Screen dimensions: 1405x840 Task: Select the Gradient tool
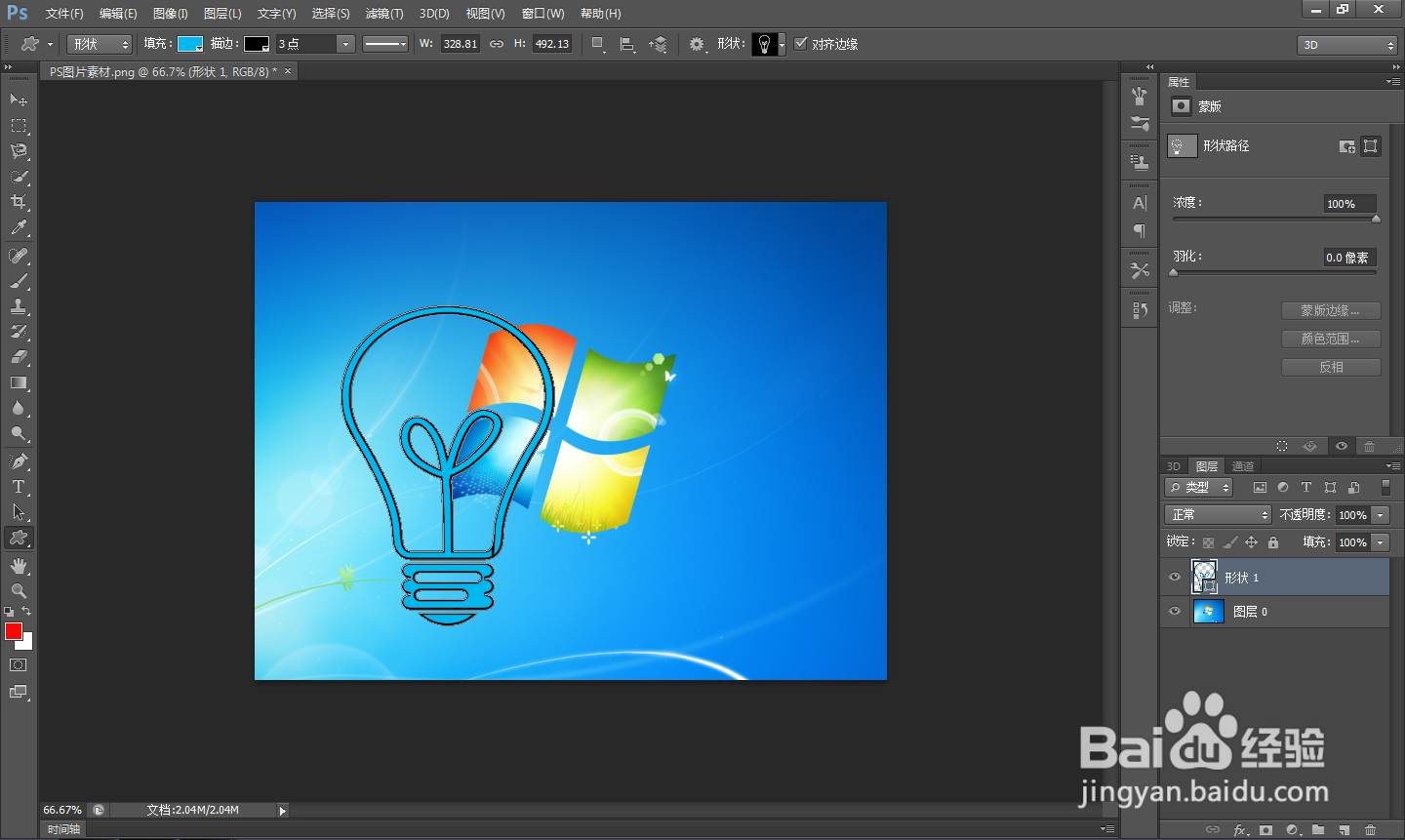pyautogui.click(x=19, y=383)
